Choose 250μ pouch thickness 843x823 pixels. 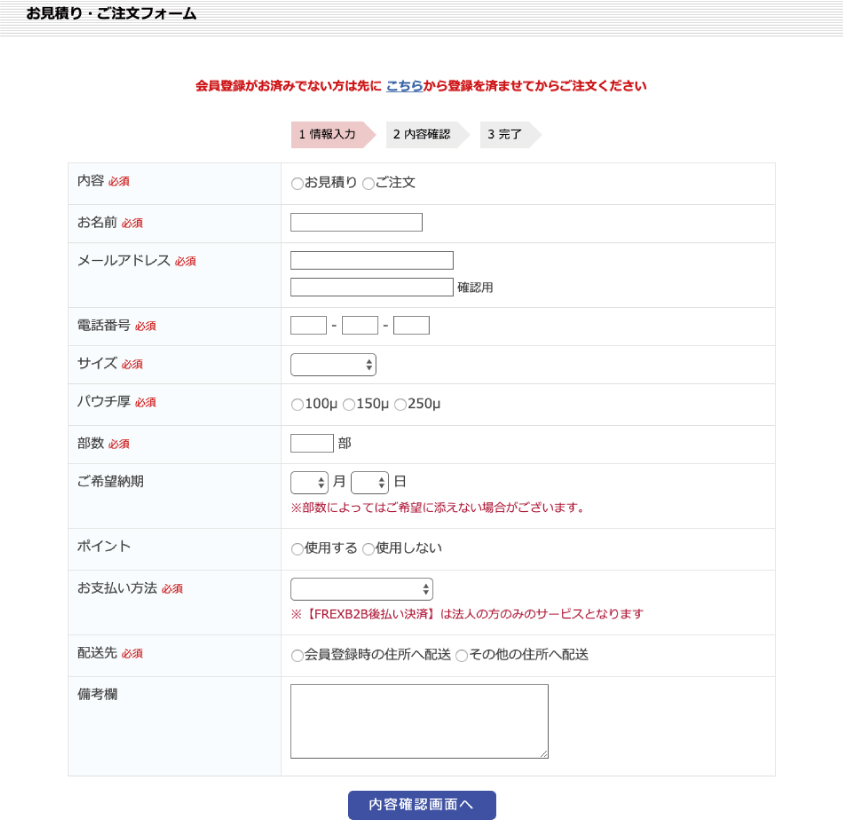coord(401,404)
